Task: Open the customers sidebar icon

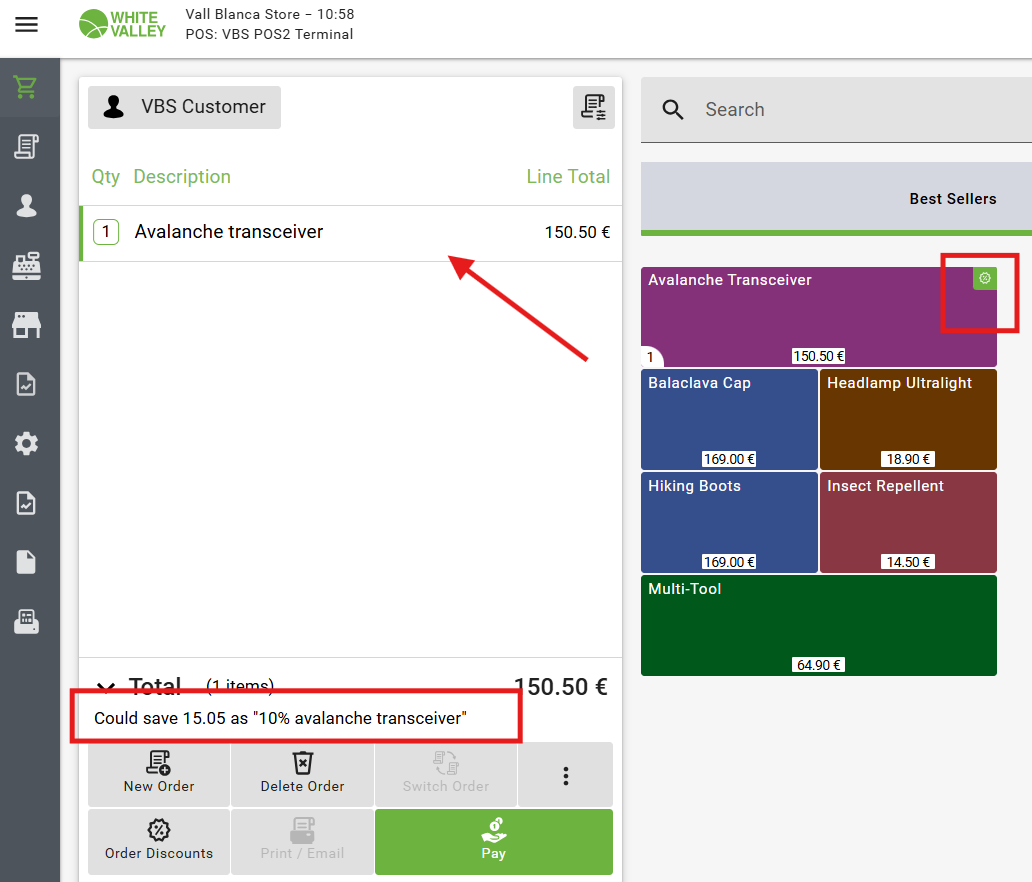Action: pos(26,205)
